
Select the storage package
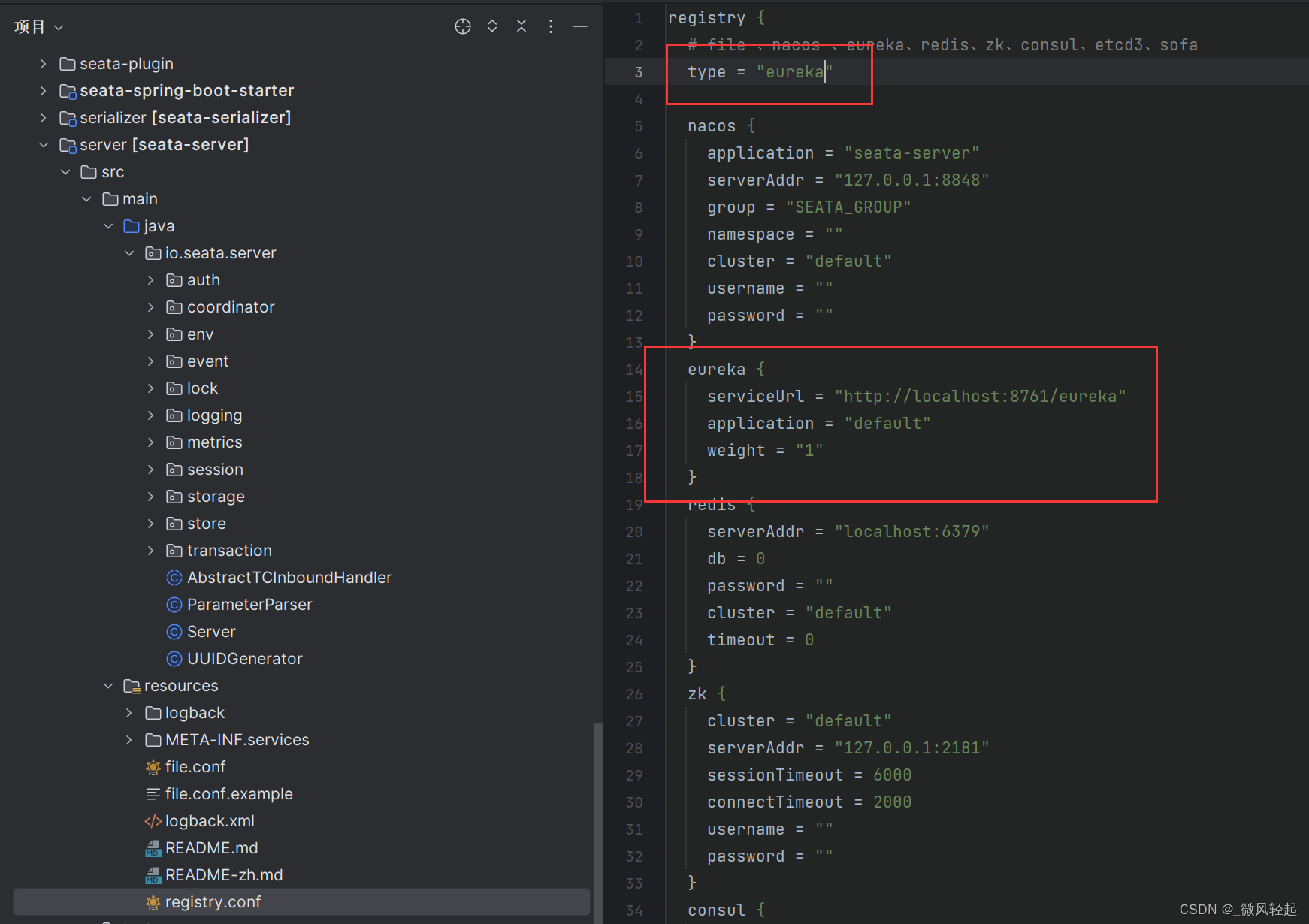(216, 497)
